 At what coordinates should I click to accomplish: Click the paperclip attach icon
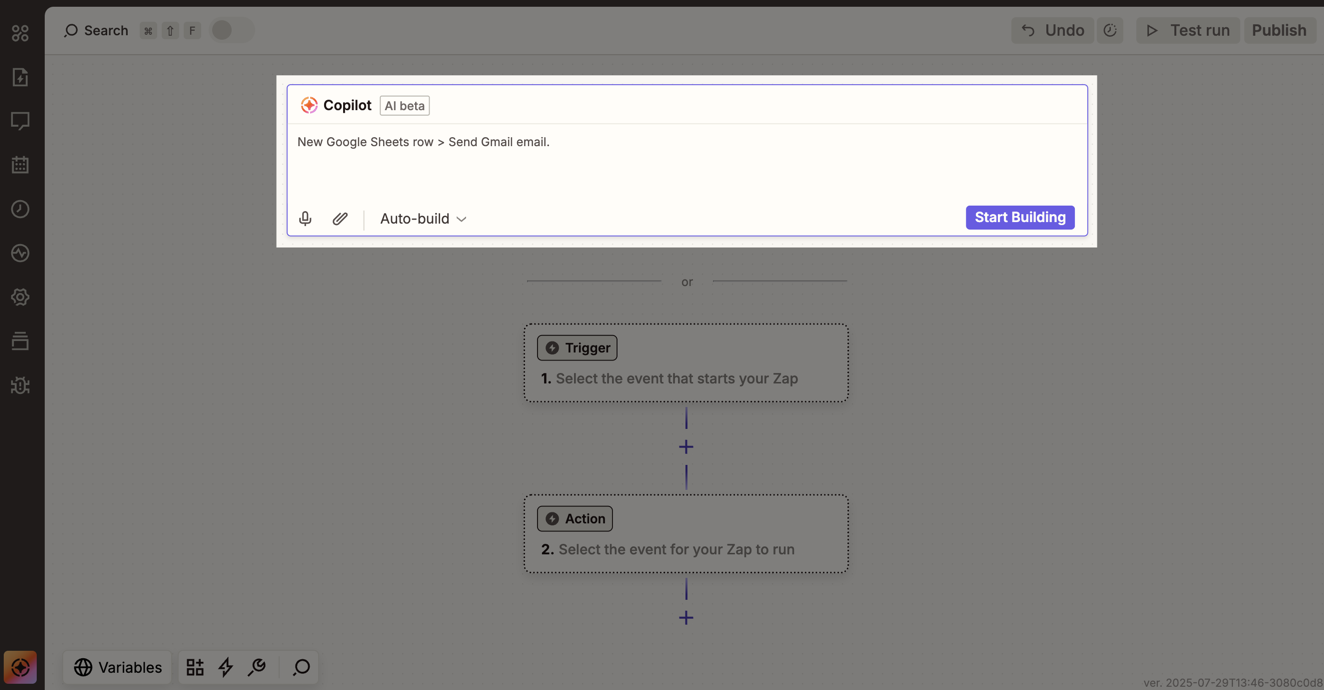[x=340, y=218]
